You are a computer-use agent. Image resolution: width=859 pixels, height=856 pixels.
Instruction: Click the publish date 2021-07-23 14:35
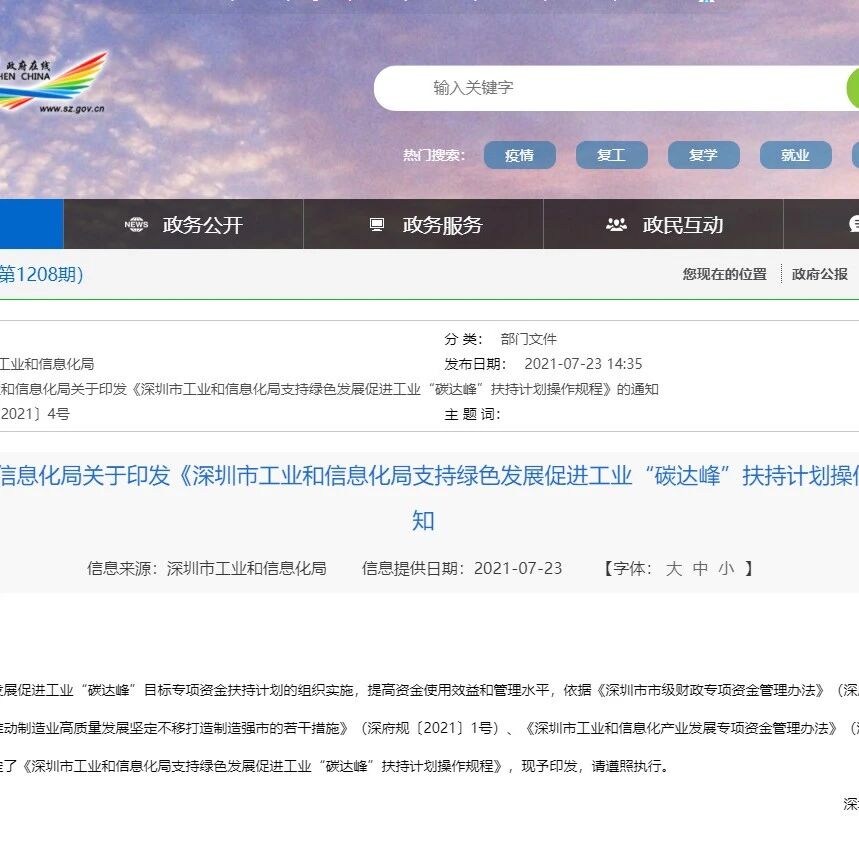click(583, 364)
